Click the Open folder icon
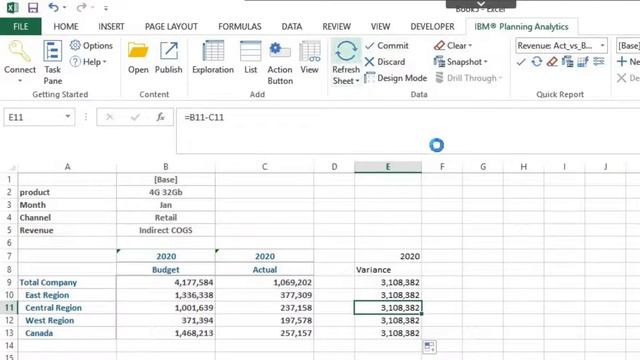 tap(138, 51)
